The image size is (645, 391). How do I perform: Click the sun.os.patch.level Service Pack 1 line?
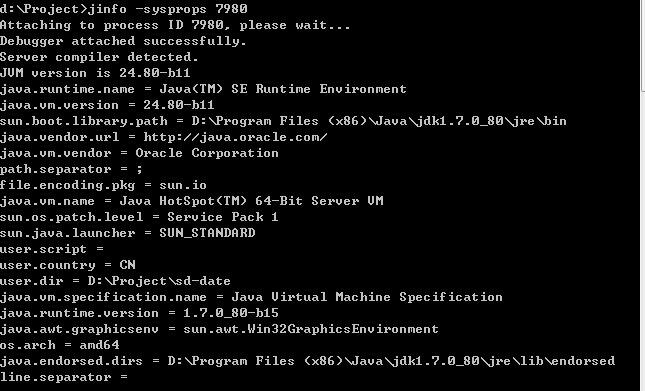click(x=139, y=217)
